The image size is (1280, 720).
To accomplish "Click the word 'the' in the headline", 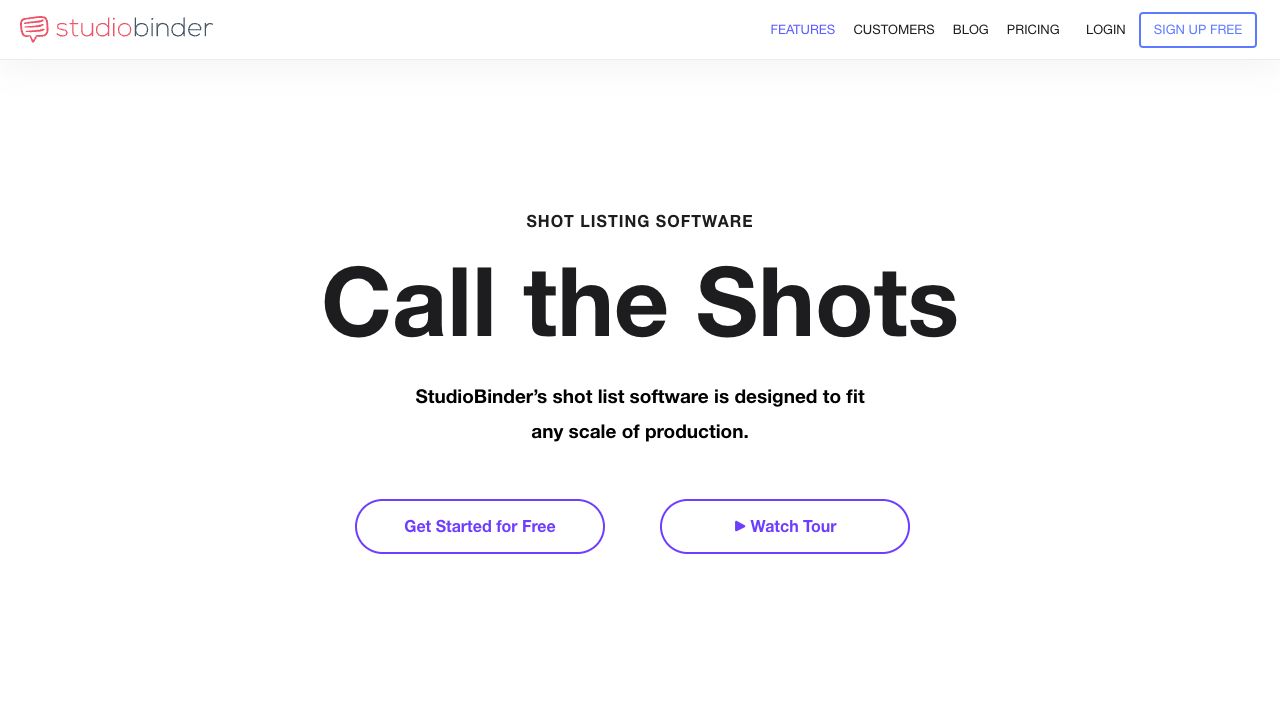I will [595, 303].
